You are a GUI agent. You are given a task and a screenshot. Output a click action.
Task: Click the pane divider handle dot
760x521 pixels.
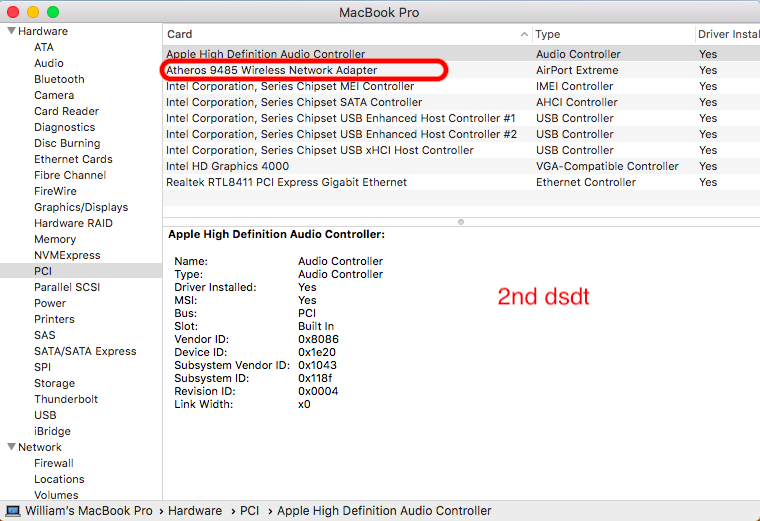click(461, 221)
